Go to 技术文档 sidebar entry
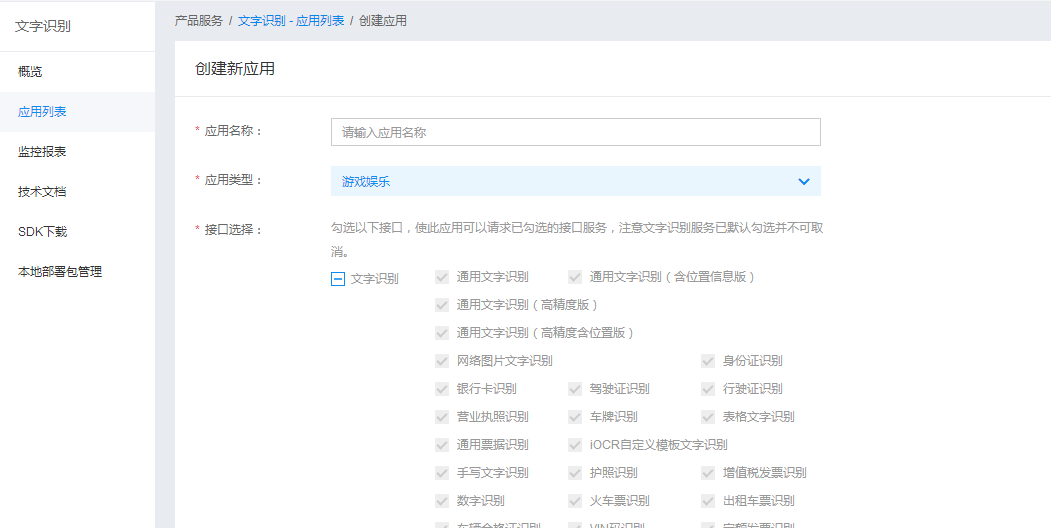1051x528 pixels. click(x=77, y=192)
